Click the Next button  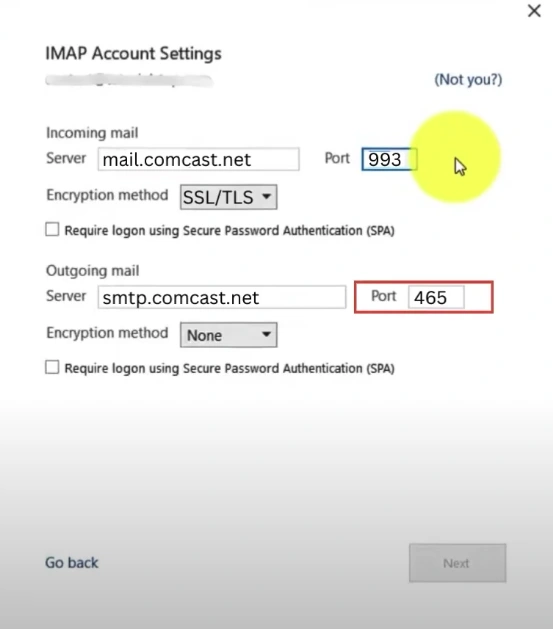(x=457, y=563)
